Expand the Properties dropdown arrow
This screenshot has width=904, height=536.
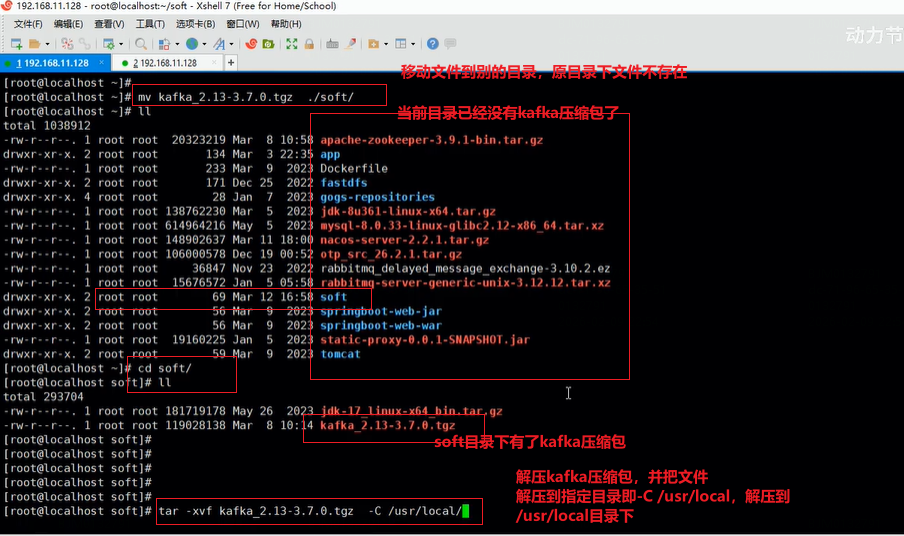click(x=120, y=44)
